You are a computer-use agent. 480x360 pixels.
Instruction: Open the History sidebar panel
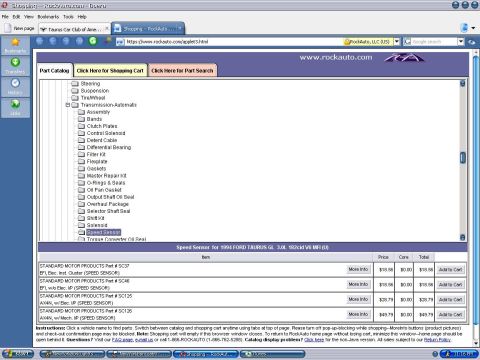click(15, 87)
